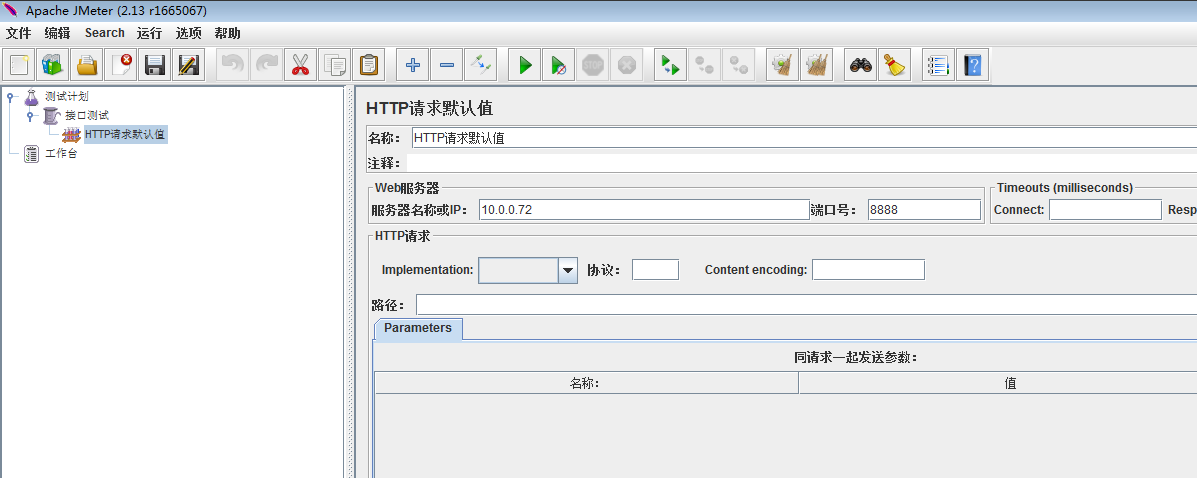Select 工作台 in the tree
The width and height of the screenshot is (1197, 478).
(x=60, y=153)
